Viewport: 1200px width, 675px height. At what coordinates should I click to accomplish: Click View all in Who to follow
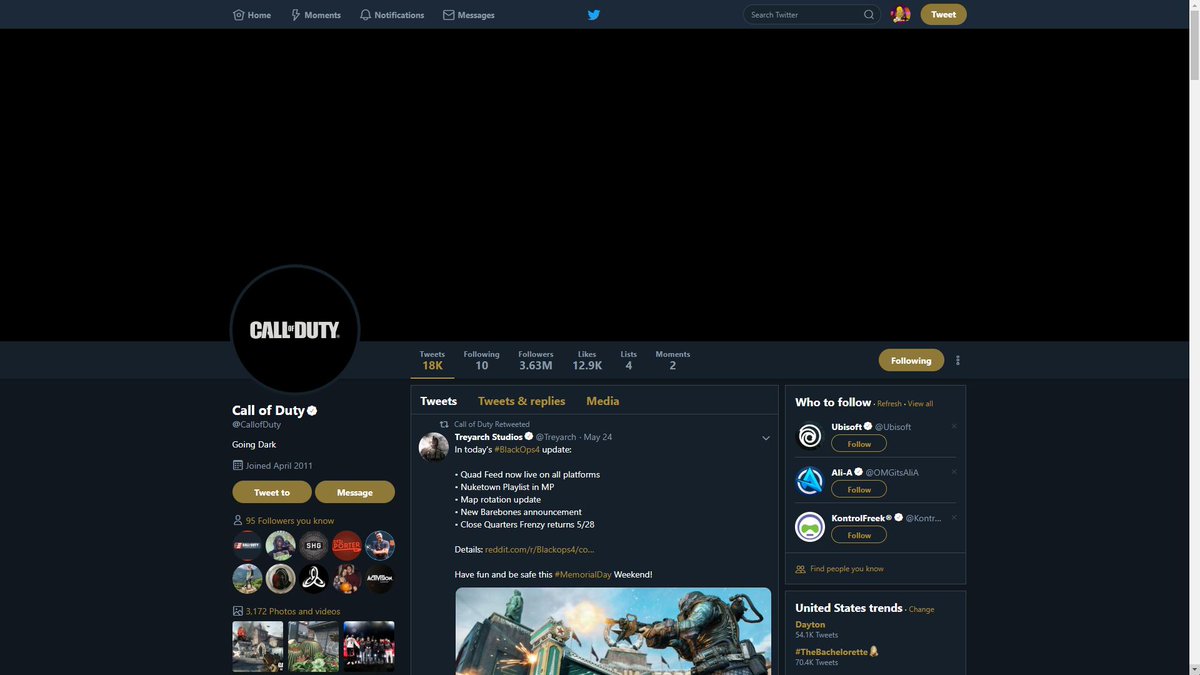(920, 404)
